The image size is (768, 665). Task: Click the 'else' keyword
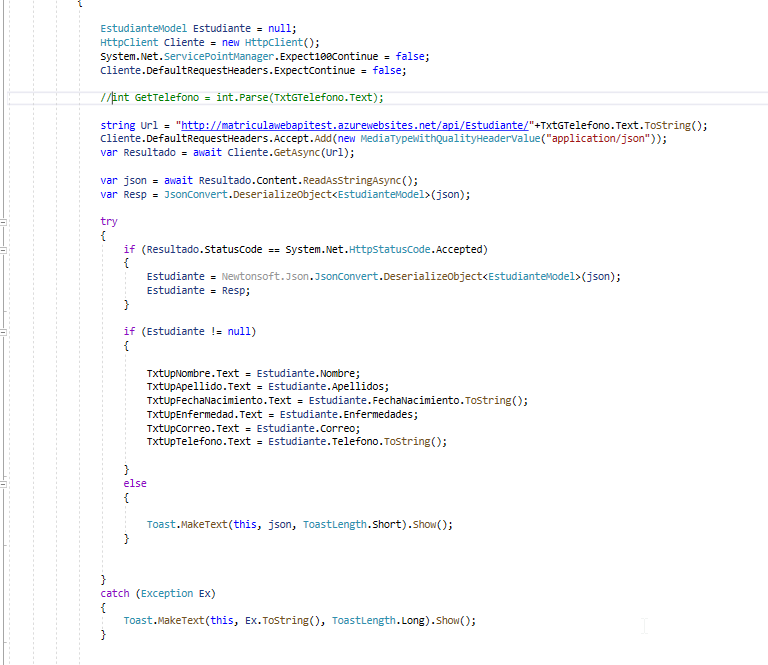click(135, 484)
